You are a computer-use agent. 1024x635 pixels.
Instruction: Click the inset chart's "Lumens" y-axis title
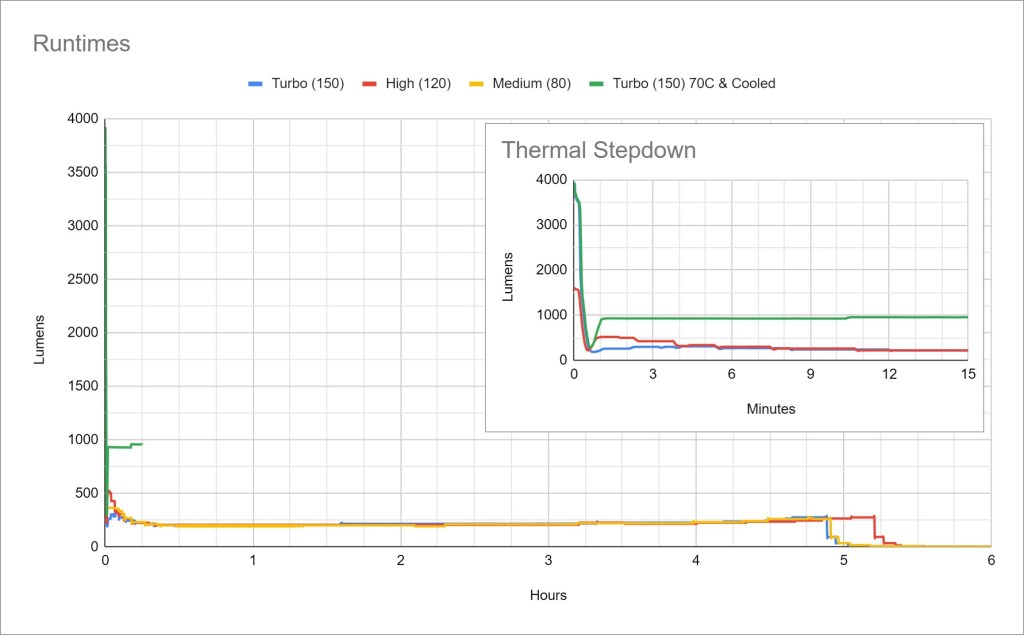click(x=509, y=277)
